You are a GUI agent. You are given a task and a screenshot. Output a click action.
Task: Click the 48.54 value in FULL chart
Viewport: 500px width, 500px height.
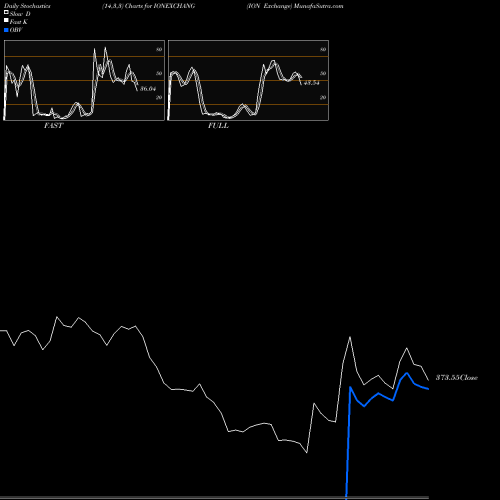pyautogui.click(x=312, y=83)
